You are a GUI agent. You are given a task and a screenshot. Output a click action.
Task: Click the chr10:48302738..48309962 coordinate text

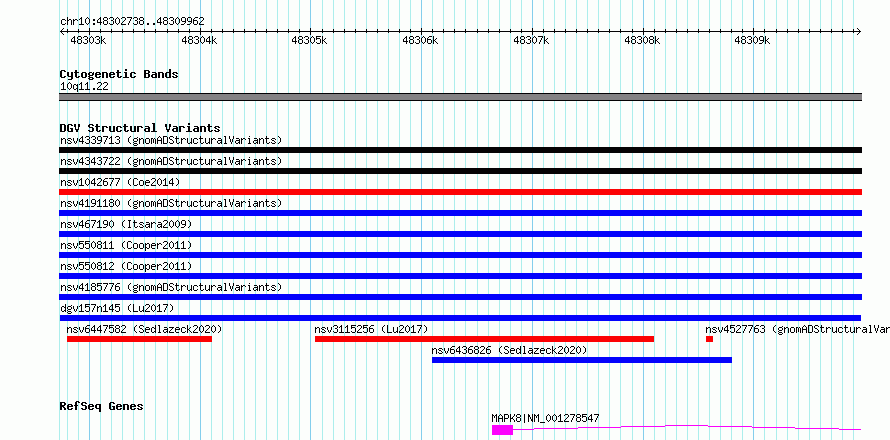132,22
